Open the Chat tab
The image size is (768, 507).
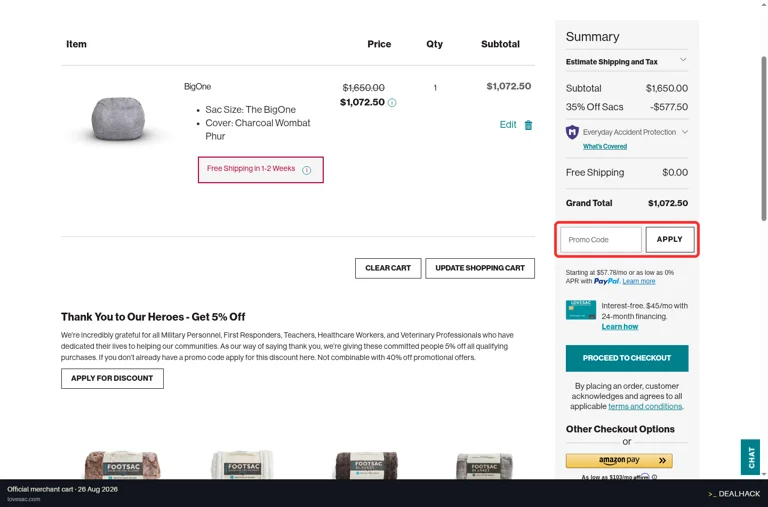coord(750,457)
